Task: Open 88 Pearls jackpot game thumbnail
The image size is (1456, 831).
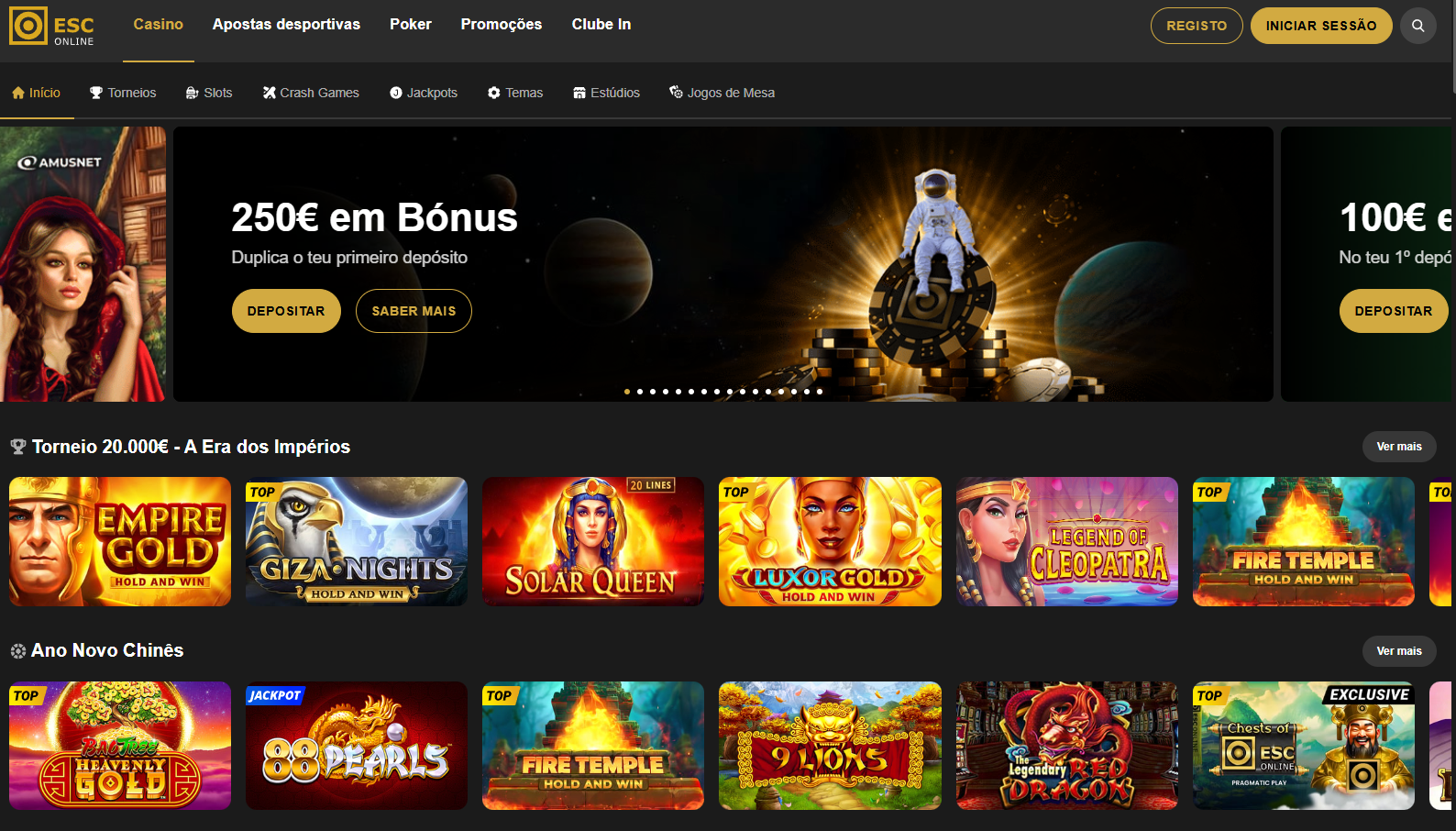Action: tap(357, 746)
